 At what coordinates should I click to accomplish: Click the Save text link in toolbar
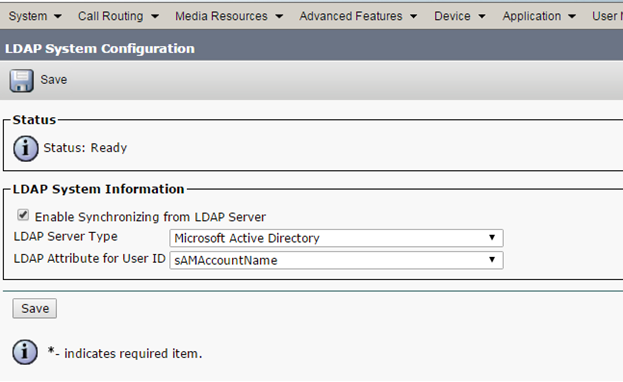tap(54, 80)
